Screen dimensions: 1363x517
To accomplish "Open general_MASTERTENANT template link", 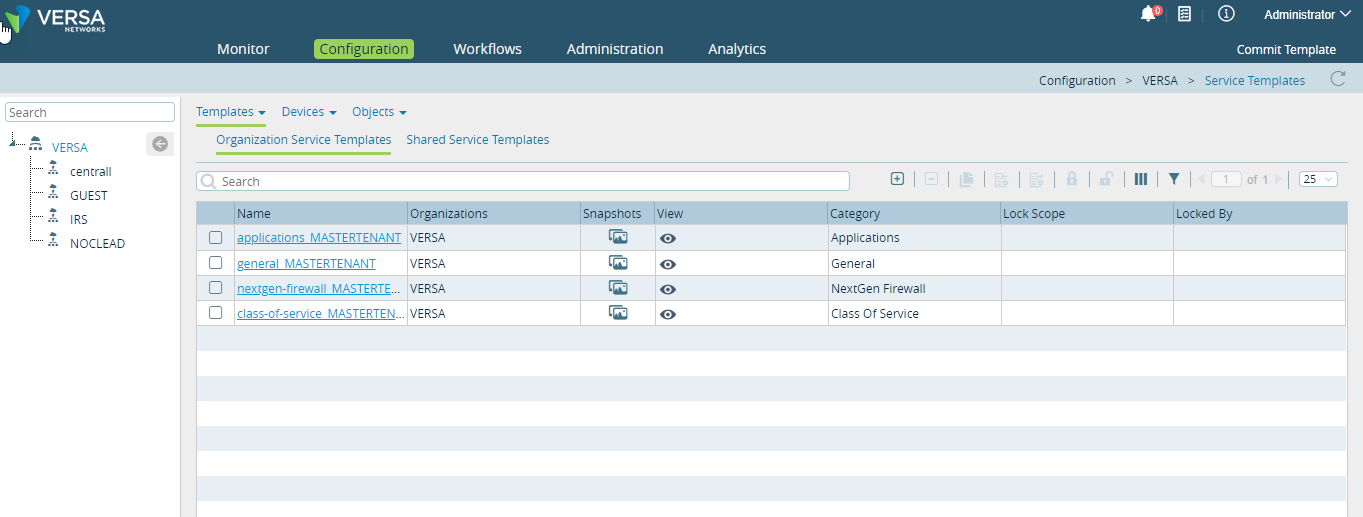I will point(306,263).
